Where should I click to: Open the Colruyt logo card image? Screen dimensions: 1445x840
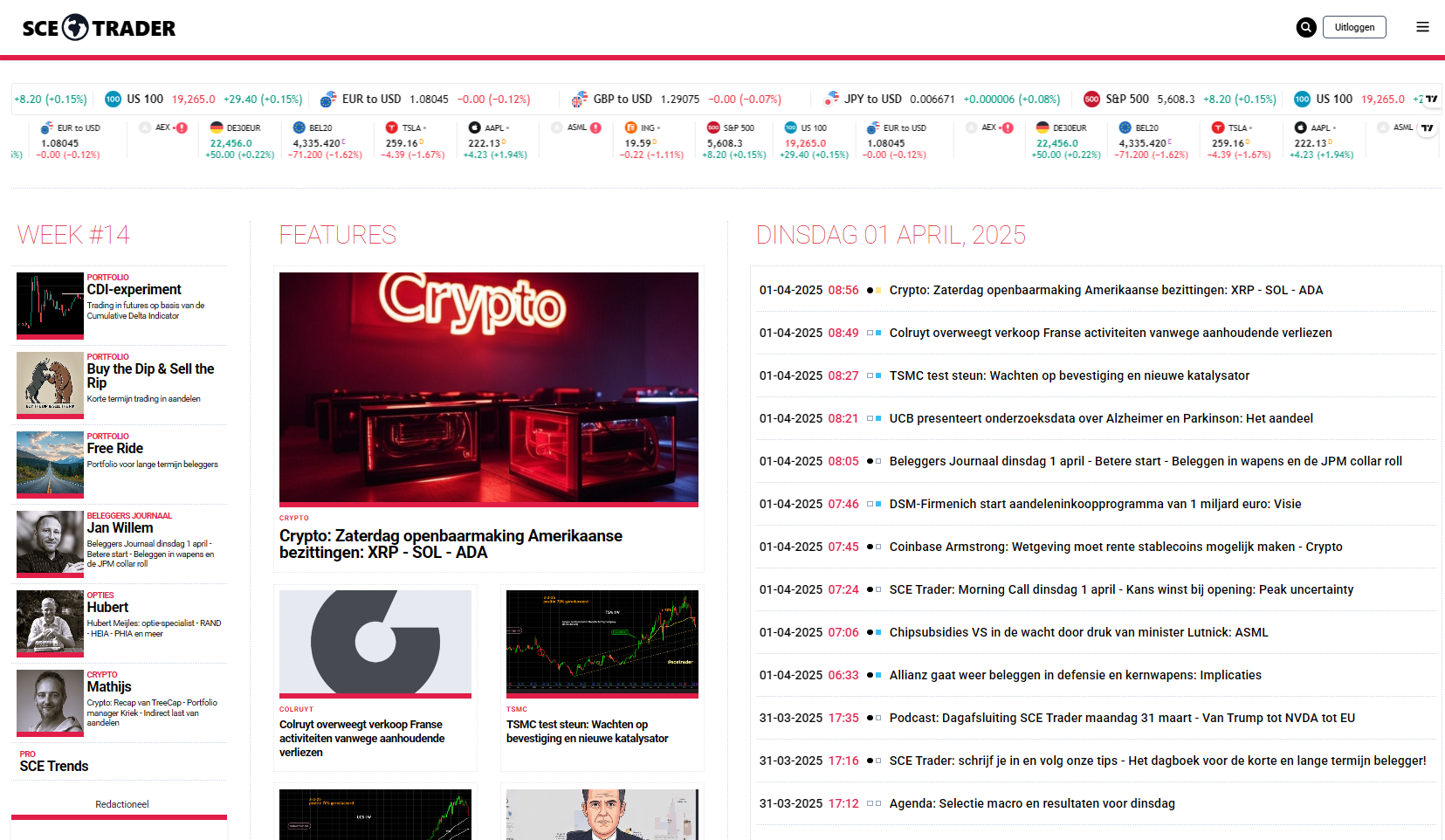pyautogui.click(x=375, y=644)
